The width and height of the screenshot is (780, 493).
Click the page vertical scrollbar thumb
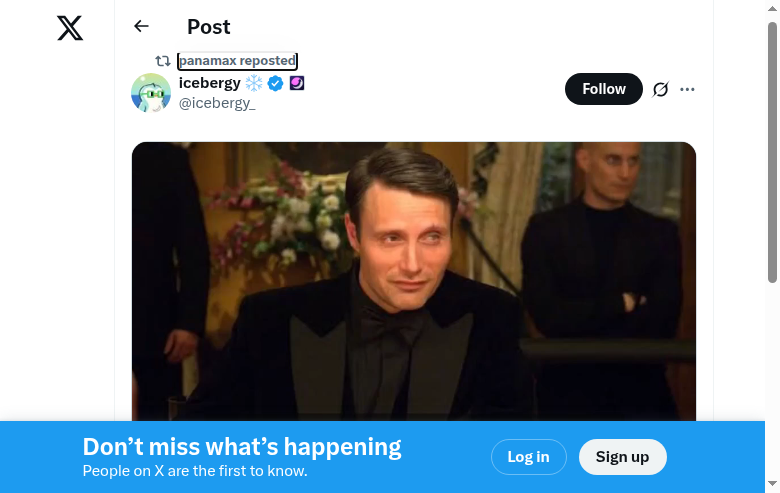tap(772, 150)
